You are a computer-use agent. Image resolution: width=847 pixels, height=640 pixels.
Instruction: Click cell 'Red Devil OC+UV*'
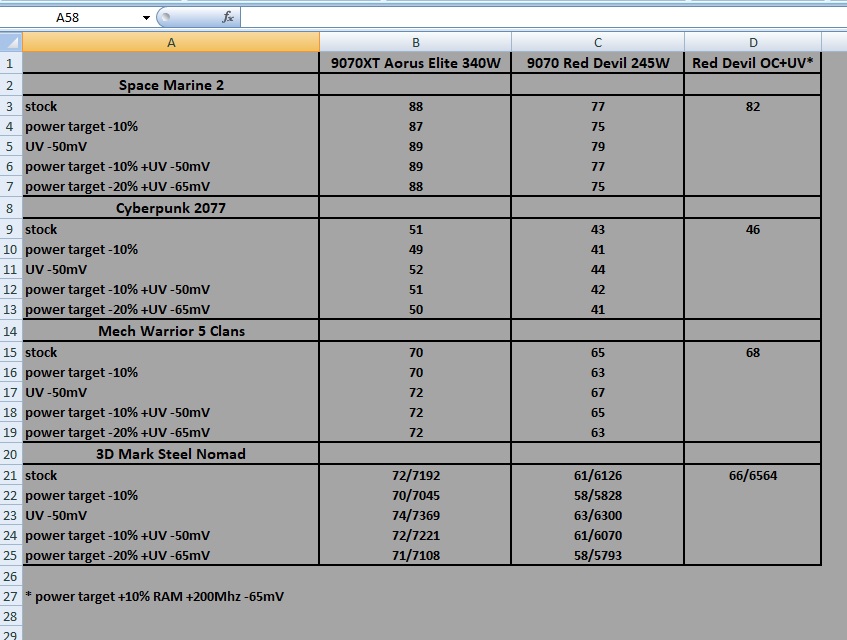click(x=752, y=63)
